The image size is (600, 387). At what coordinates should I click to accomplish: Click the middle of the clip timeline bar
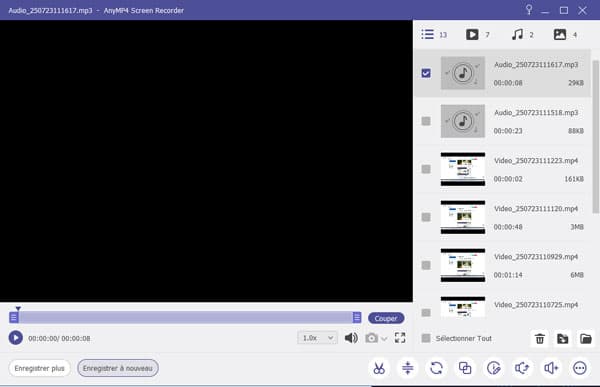(185, 317)
